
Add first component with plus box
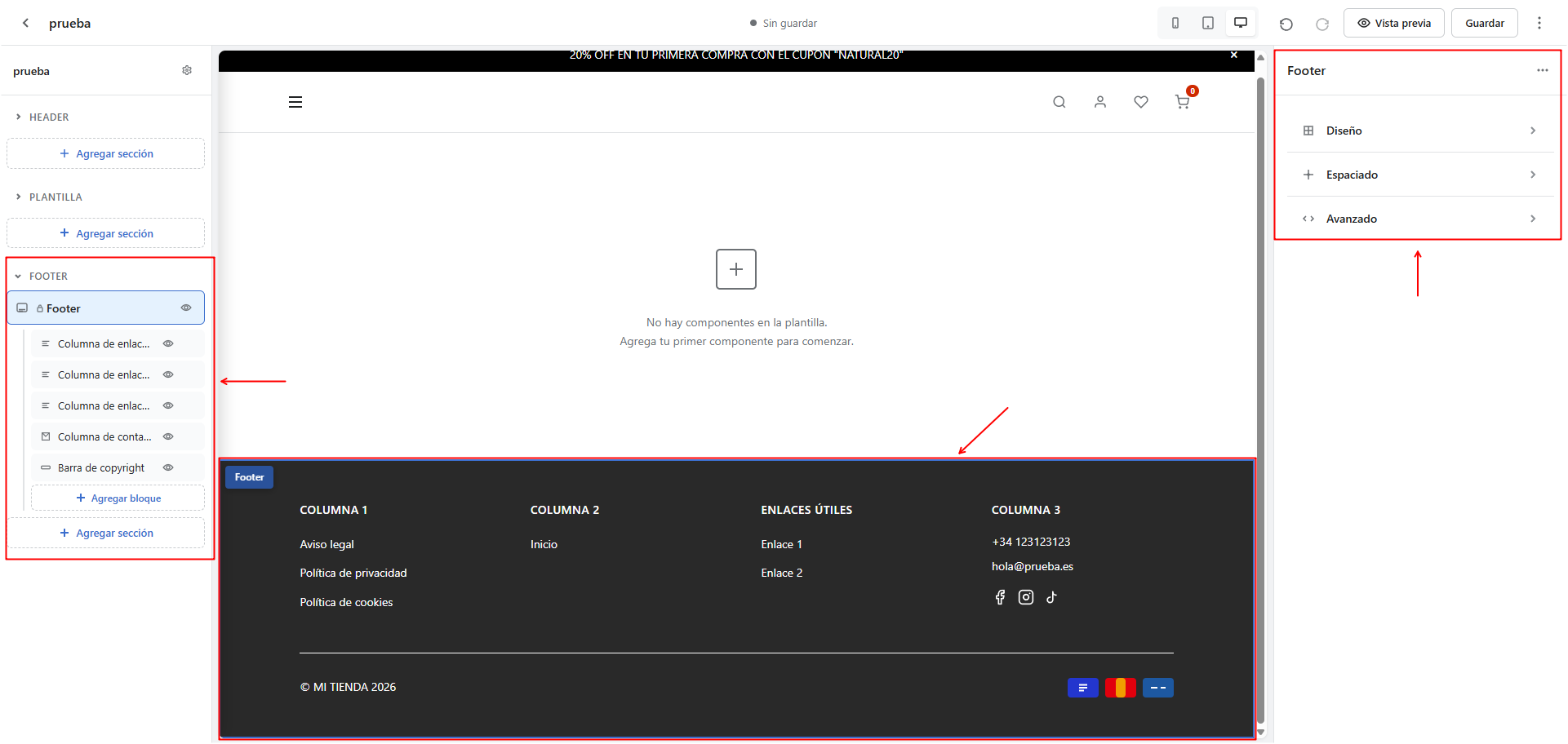[736, 269]
